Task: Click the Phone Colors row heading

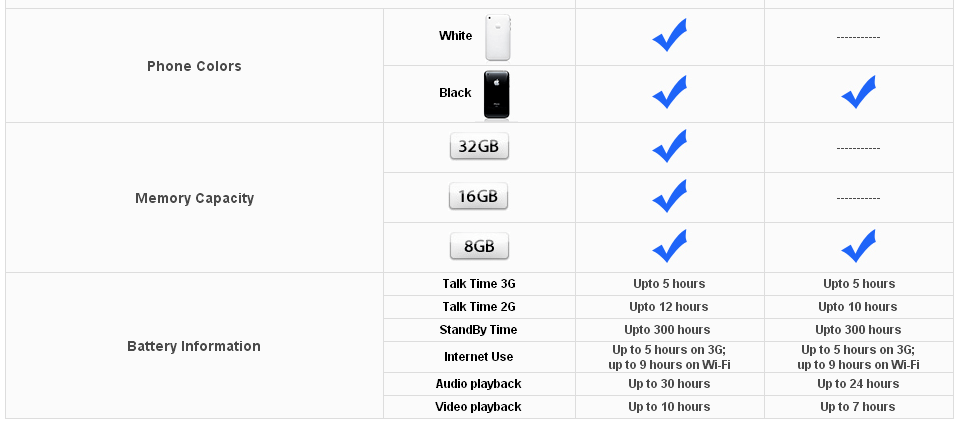Action: point(194,66)
